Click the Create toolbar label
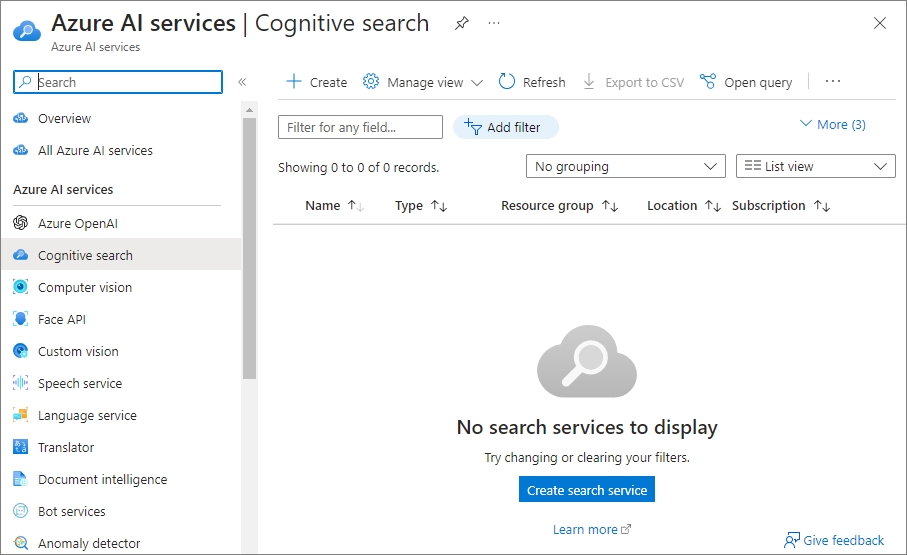Image resolution: width=907 pixels, height=555 pixels. [x=328, y=83]
